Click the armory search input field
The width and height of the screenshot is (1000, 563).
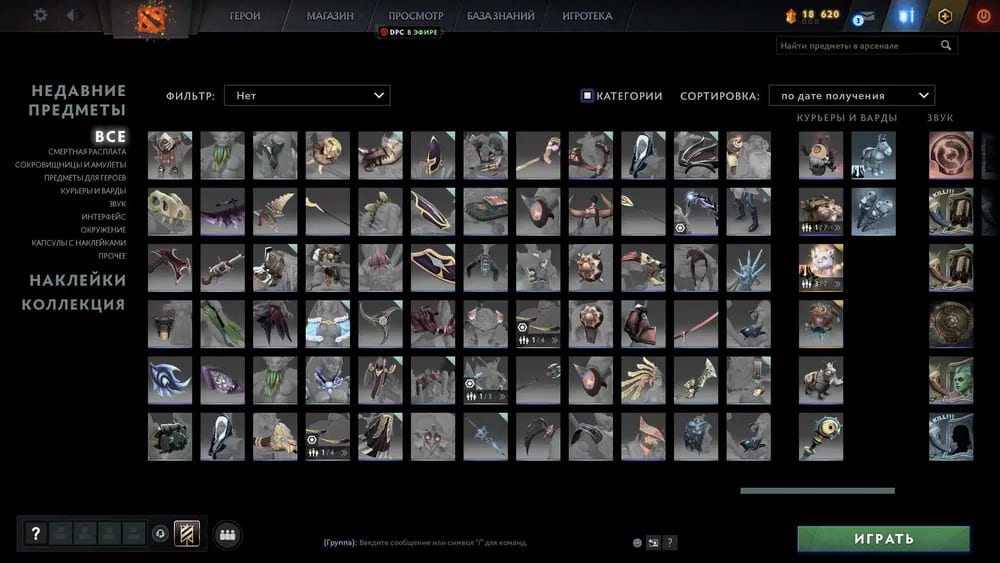click(x=855, y=45)
